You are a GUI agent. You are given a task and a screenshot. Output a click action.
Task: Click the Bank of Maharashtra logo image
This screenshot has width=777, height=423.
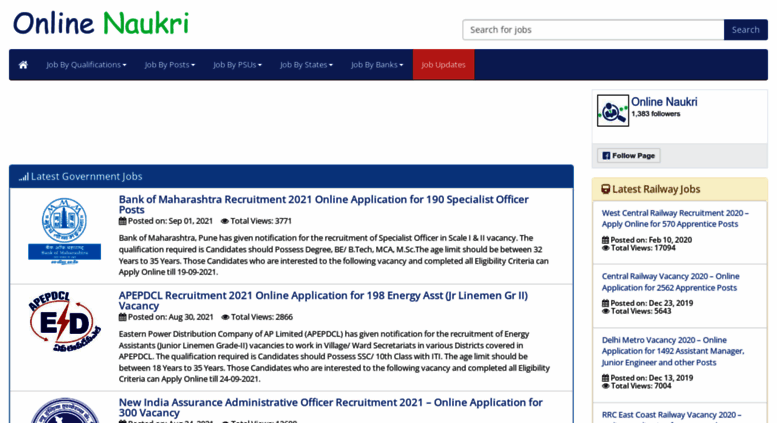click(x=64, y=231)
